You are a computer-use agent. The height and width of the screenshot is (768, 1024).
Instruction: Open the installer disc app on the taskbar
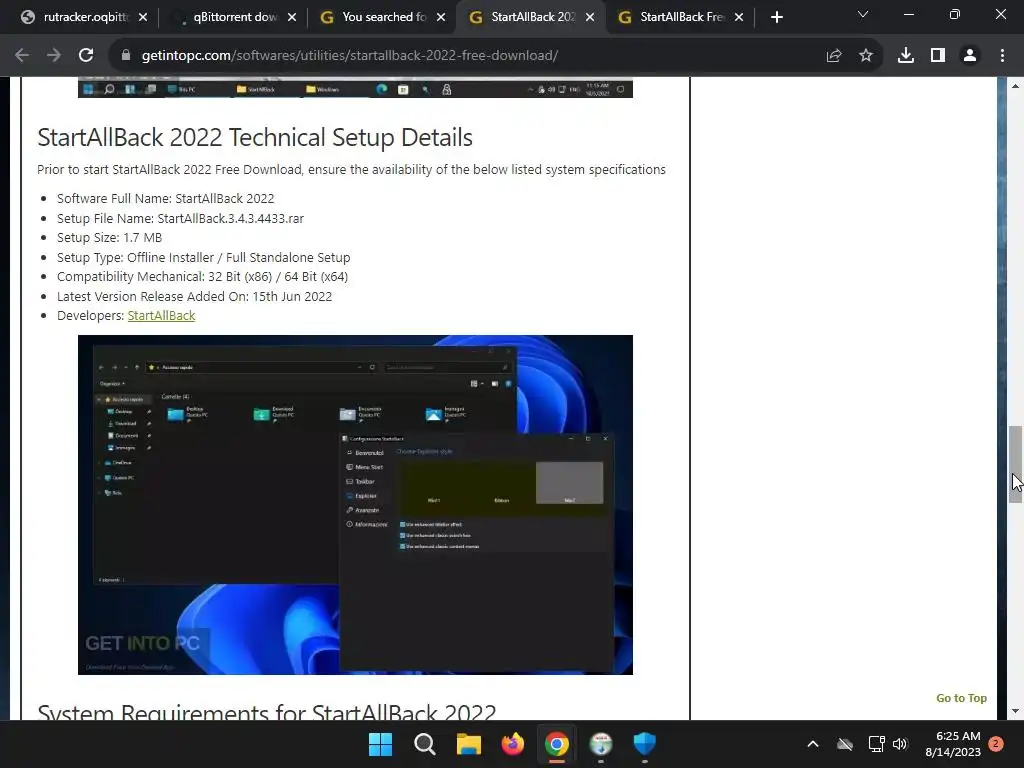pyautogui.click(x=601, y=744)
